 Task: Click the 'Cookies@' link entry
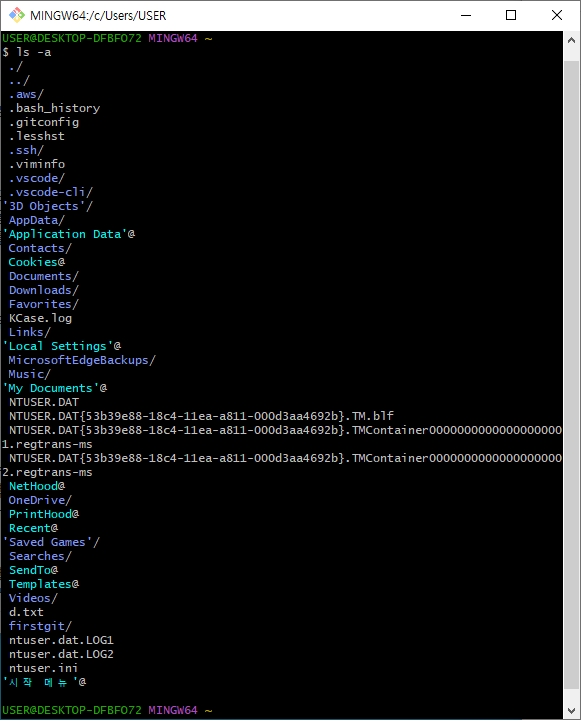click(x=37, y=262)
